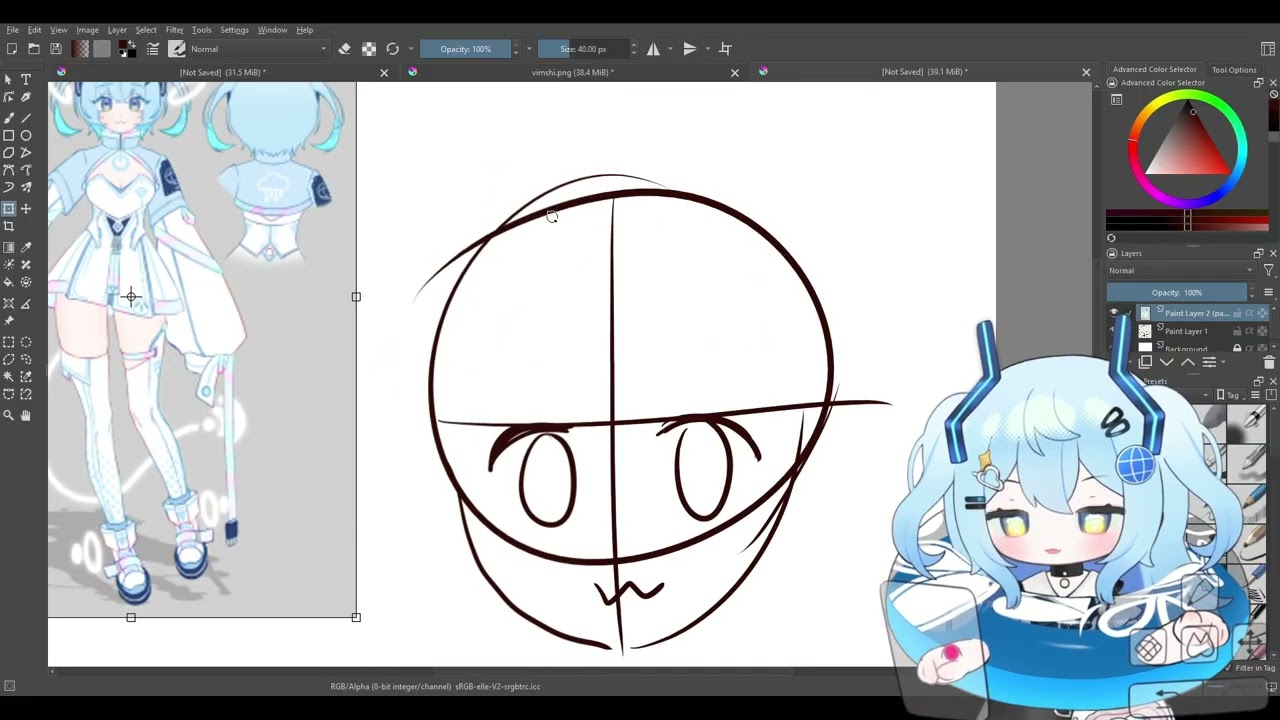Open the brush preset chooser icon
The image size is (1280, 720).
pos(177,49)
